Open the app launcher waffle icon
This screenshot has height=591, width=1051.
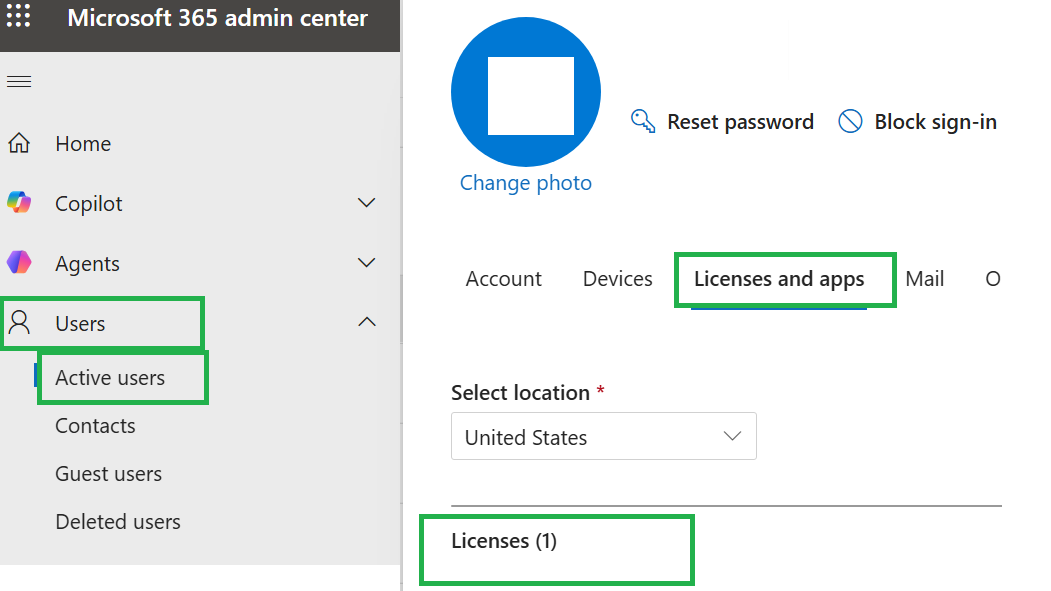click(x=19, y=15)
